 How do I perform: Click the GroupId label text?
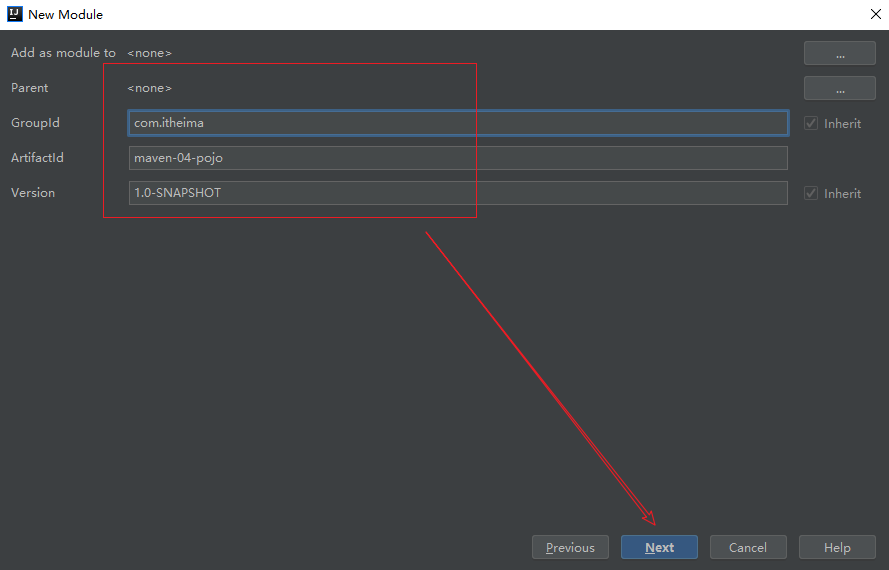pos(35,123)
